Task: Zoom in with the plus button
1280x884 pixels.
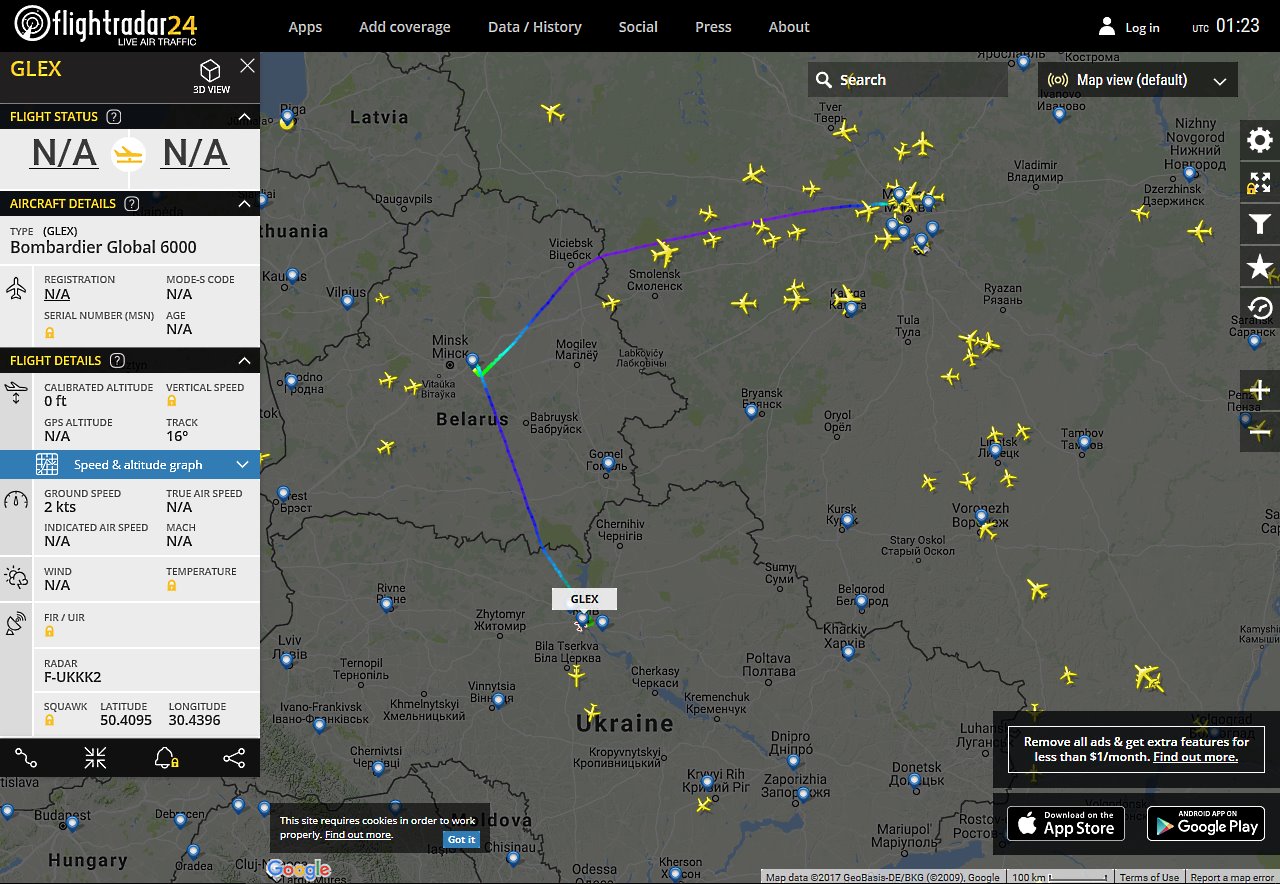Action: (1260, 390)
